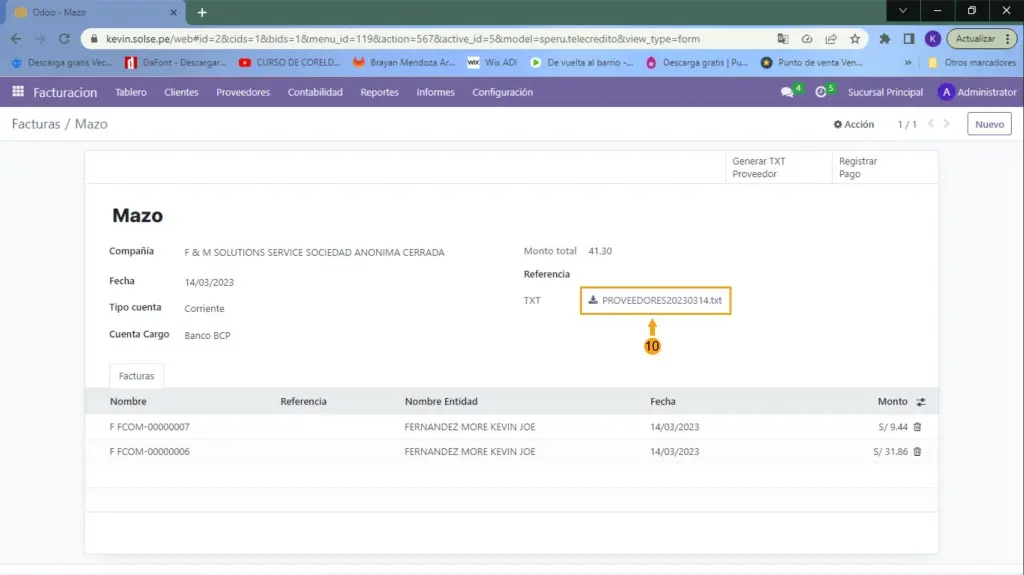This screenshot has width=1024, height=575.
Task: Go to next record arrow
Action: point(950,124)
